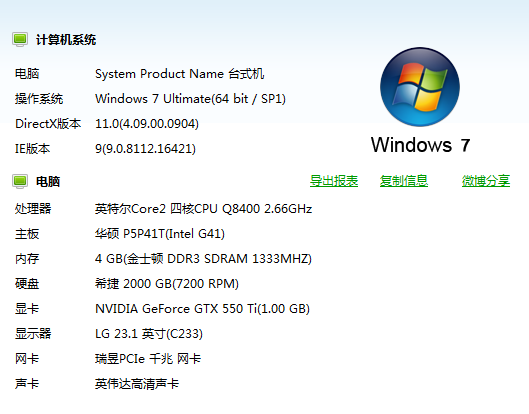Click the System Product Name 台式机 text
This screenshot has width=529, height=414.
click(x=179, y=74)
